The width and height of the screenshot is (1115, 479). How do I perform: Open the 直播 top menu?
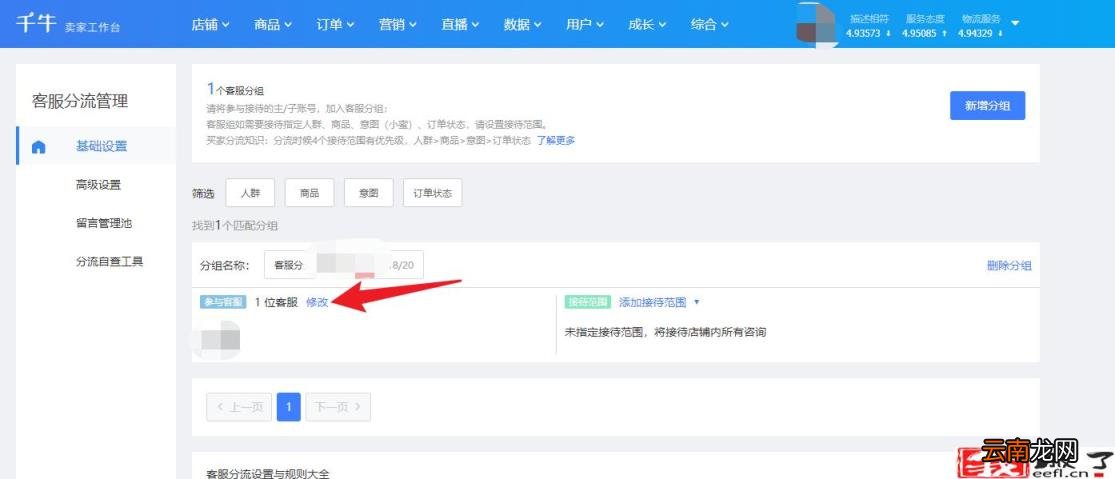click(x=460, y=24)
